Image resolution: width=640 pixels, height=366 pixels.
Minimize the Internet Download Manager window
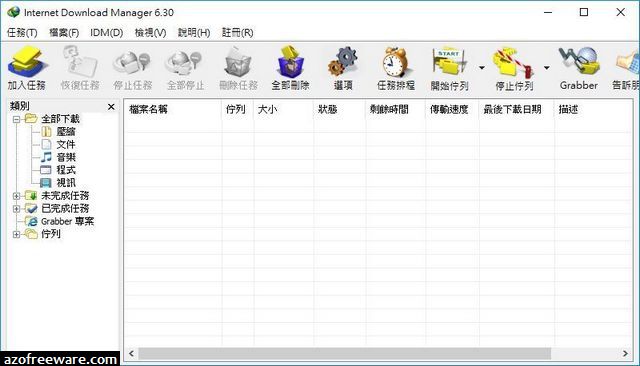pyautogui.click(x=548, y=12)
